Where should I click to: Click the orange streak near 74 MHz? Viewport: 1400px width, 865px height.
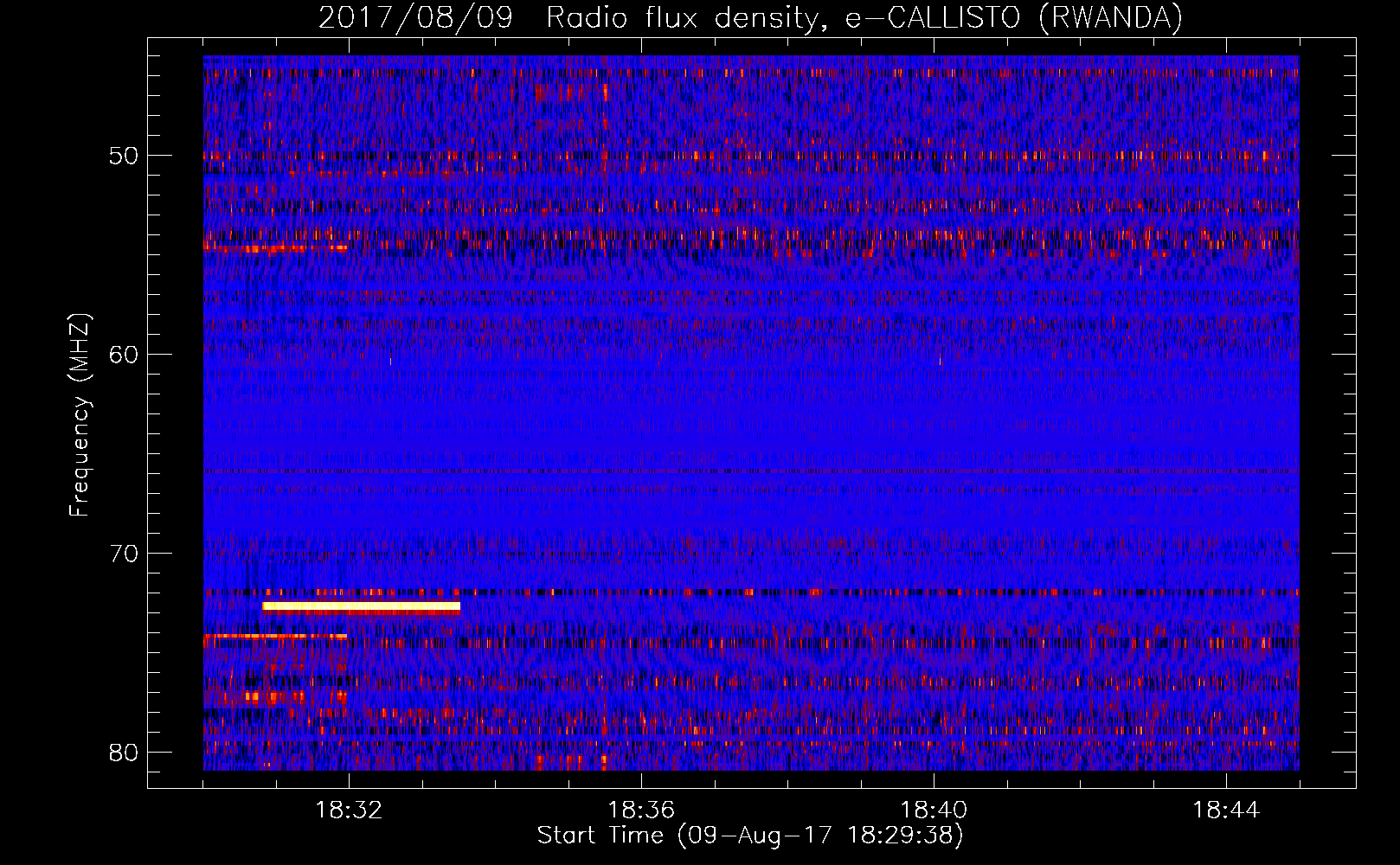275,636
